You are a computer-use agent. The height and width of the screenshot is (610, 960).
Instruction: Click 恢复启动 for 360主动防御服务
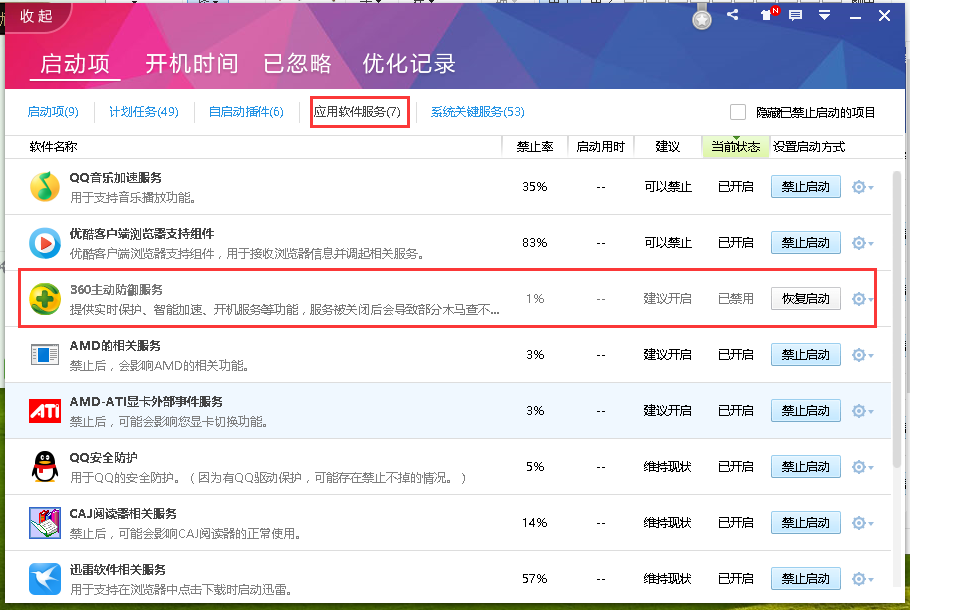coord(806,299)
